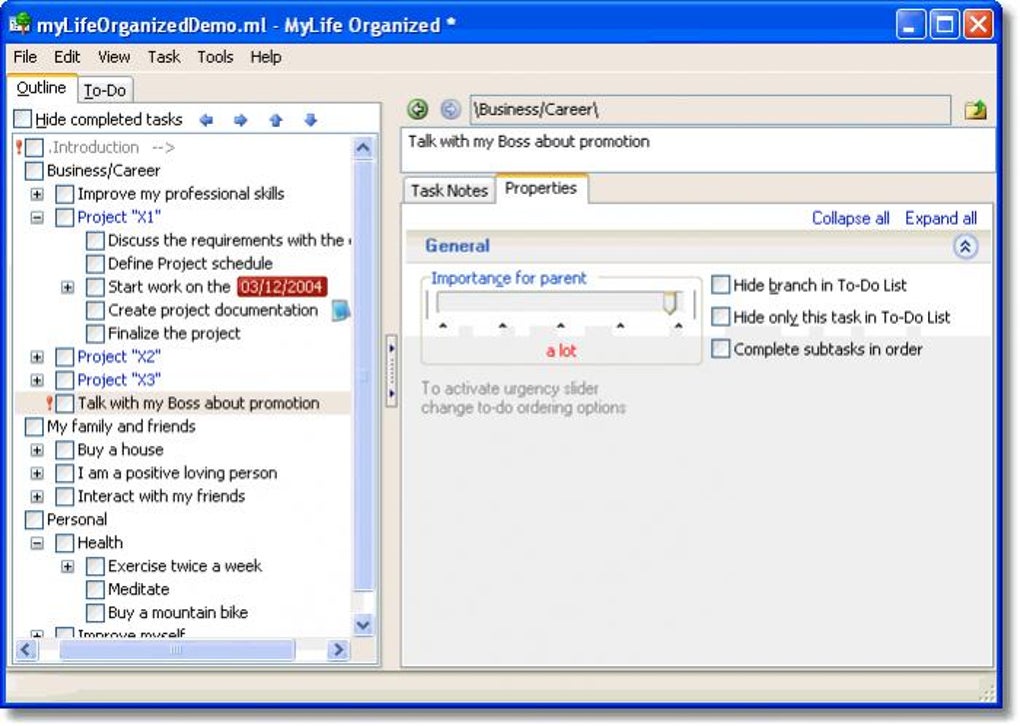
Task: Open the Tools menu
Action: click(215, 57)
